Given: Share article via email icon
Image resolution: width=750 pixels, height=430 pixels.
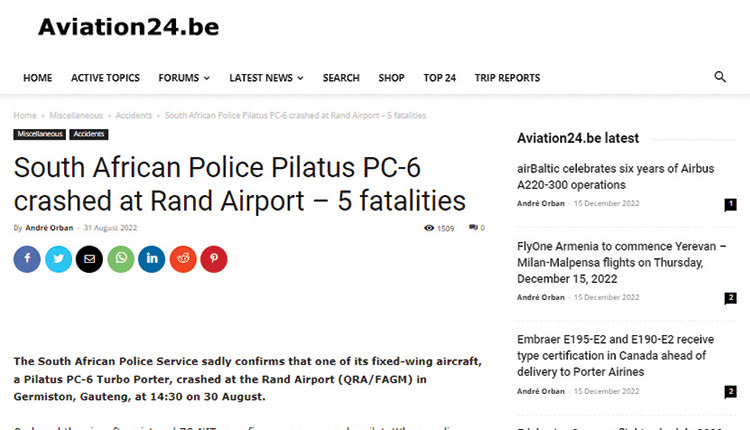Looking at the screenshot, I should click(89, 259).
